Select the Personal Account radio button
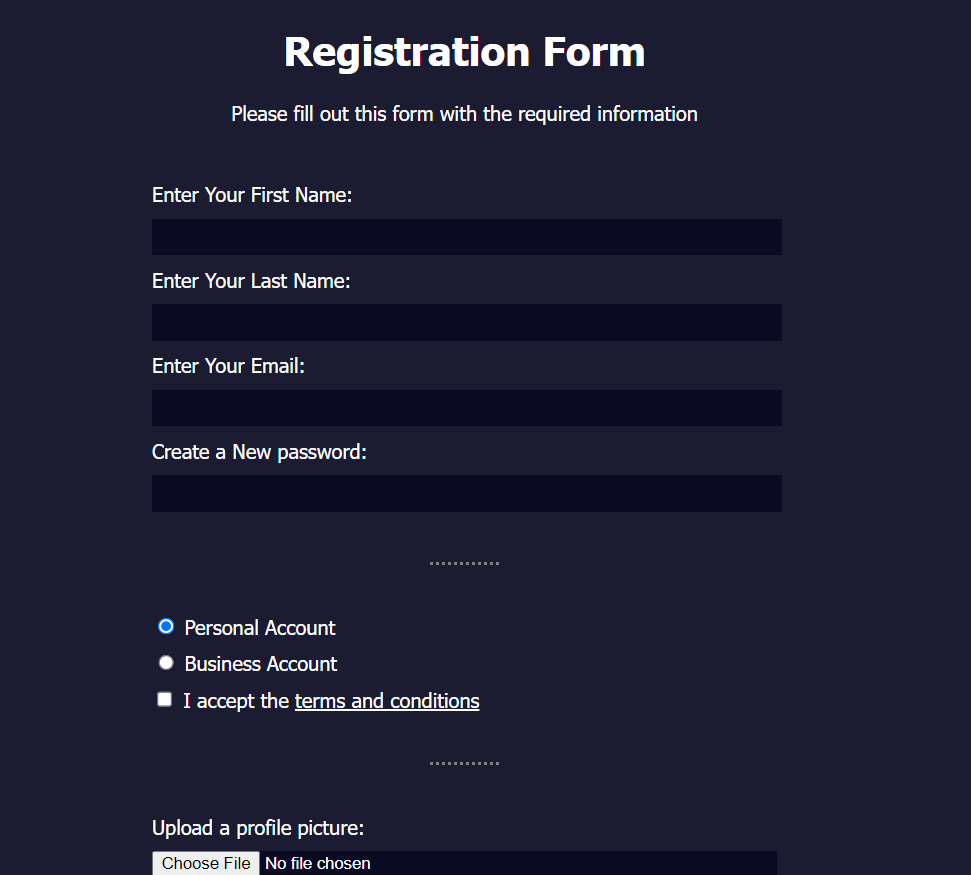 click(165, 625)
